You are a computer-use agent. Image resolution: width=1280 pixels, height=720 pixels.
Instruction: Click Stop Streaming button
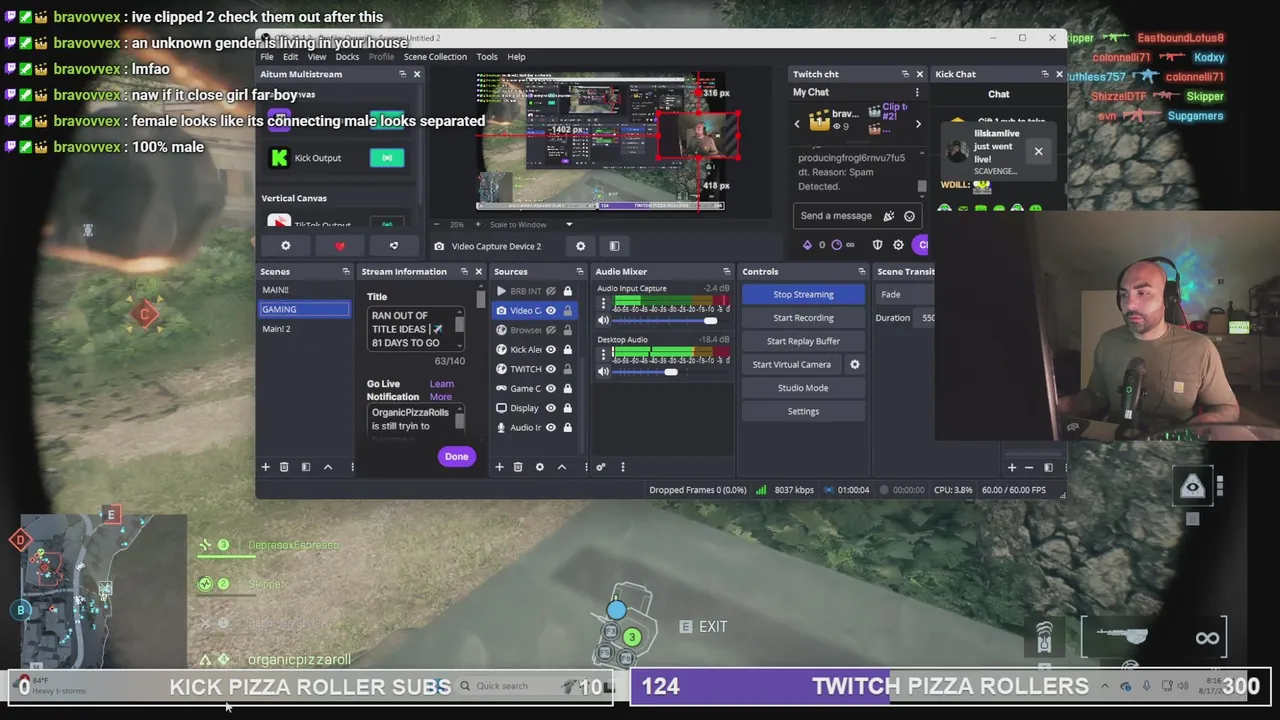[803, 295]
